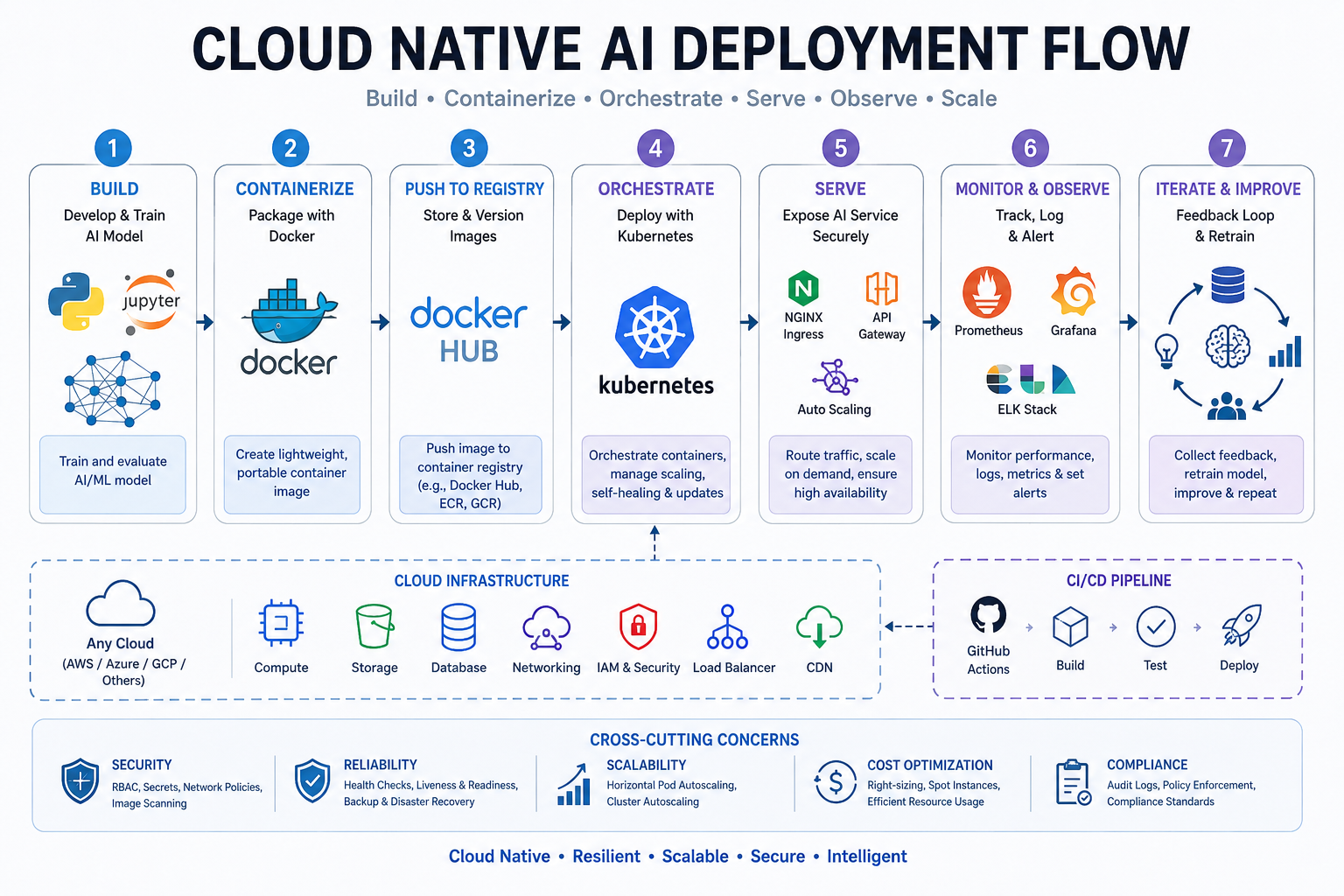Viewport: 1344px width, 896px height.
Task: Click the Auto Scaling icon
Action: coord(835,378)
